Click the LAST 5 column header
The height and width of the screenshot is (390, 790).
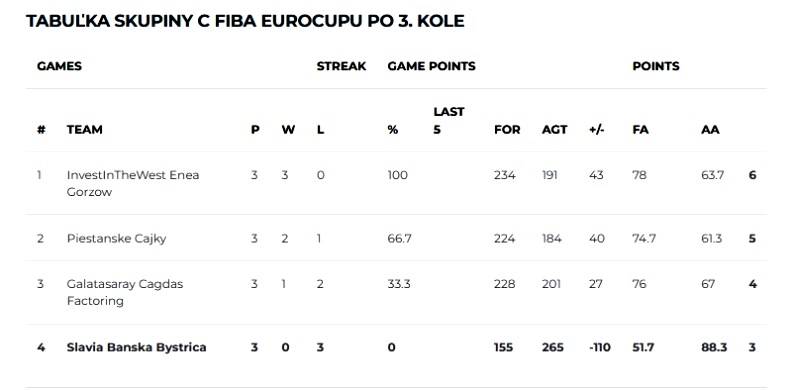tap(448, 120)
